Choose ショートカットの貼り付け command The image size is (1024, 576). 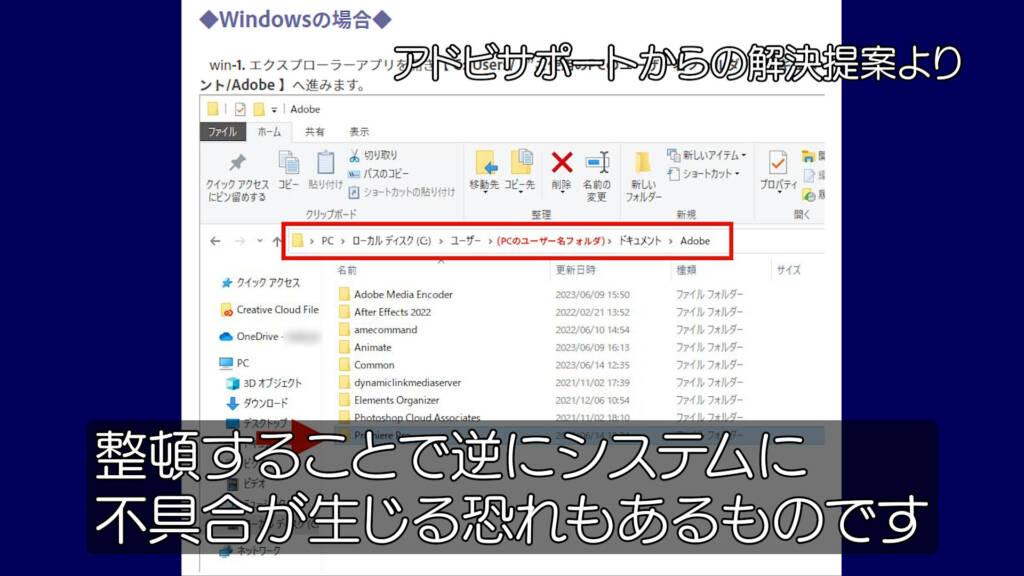pos(402,192)
